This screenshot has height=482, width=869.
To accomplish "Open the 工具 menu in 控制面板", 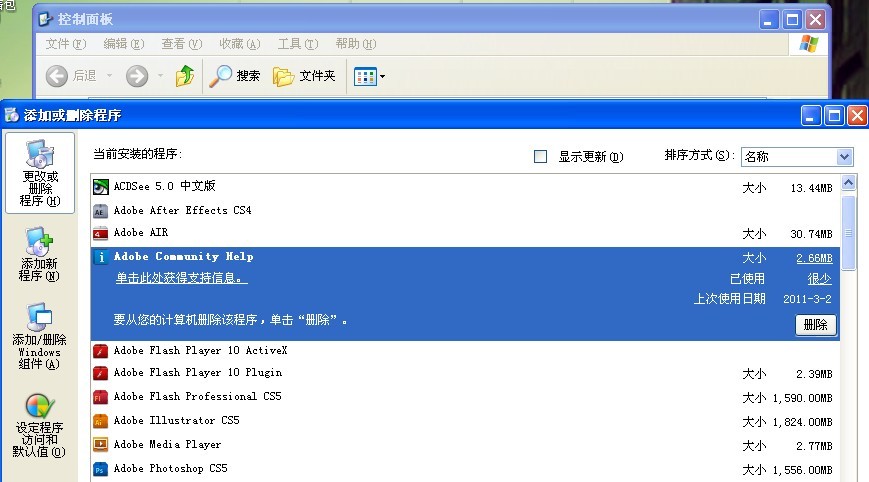I will coord(298,44).
